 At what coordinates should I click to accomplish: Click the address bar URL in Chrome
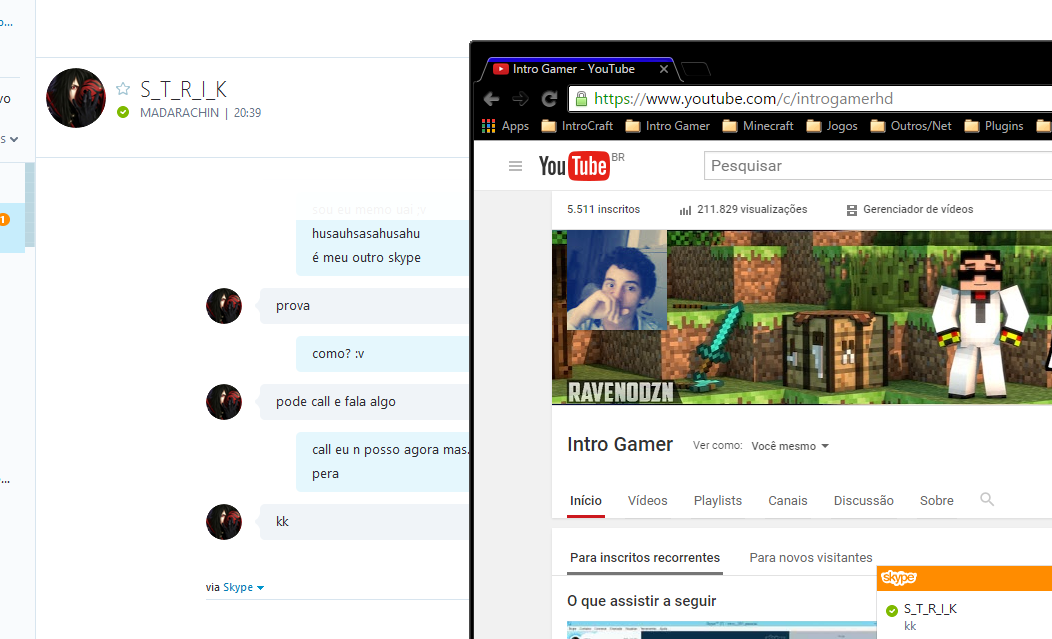743,99
